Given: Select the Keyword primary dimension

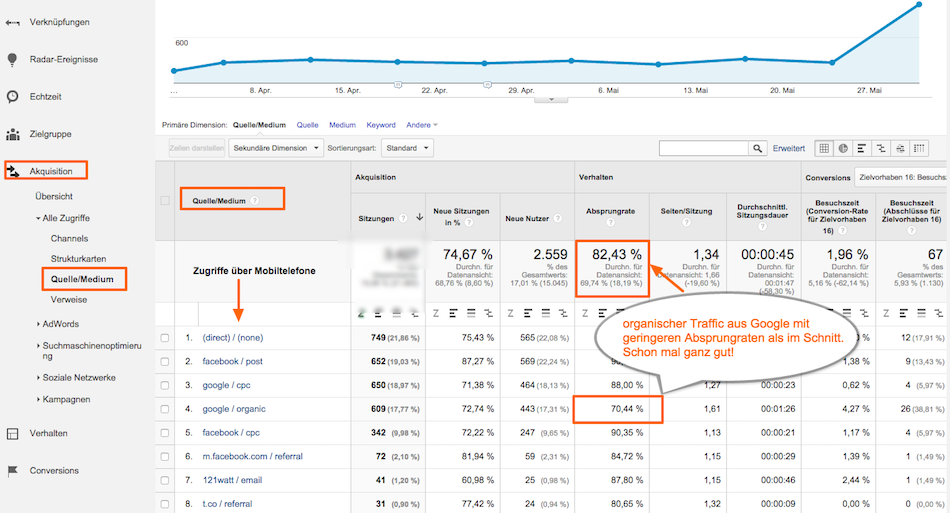Looking at the screenshot, I should [x=380, y=125].
